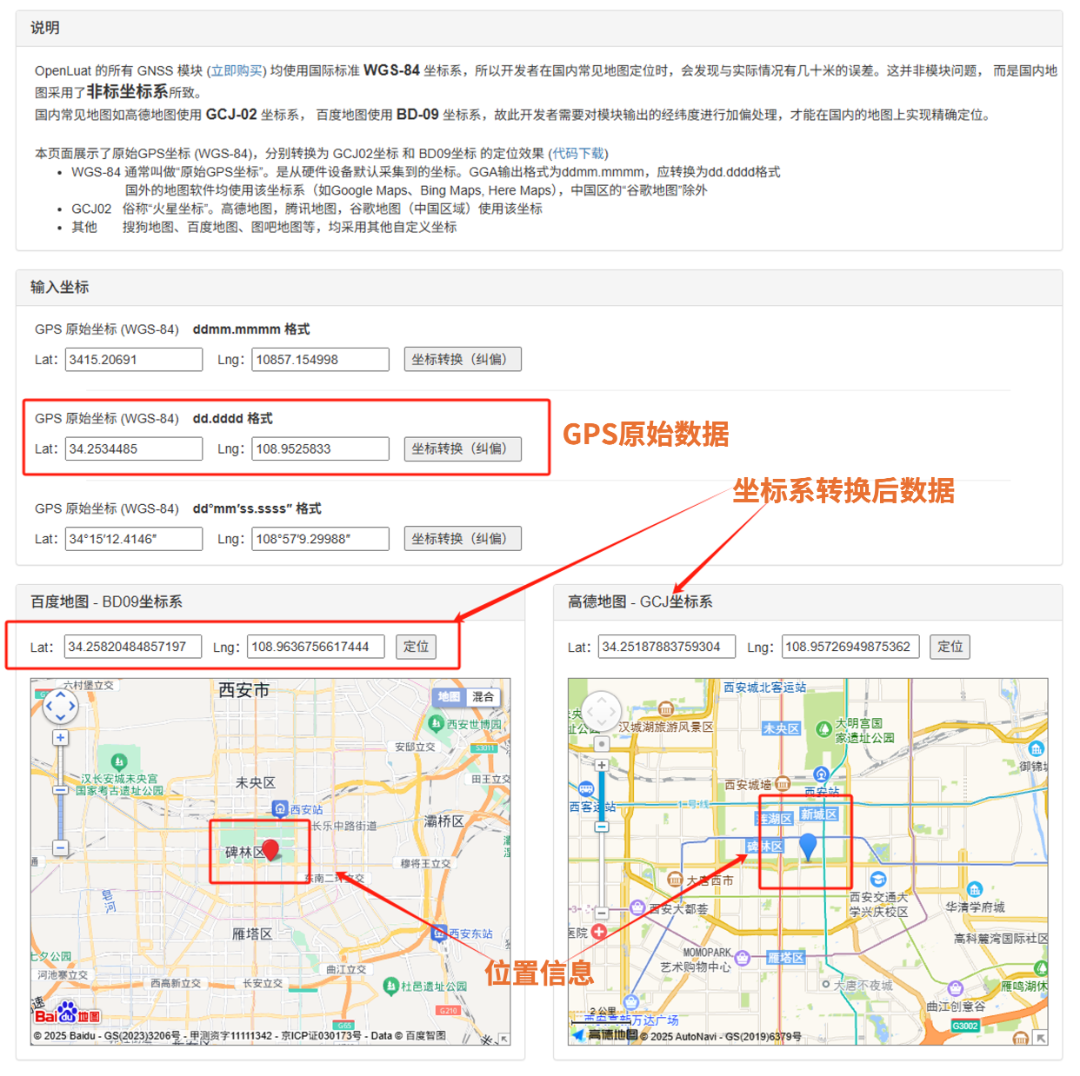The image size is (1080, 1076).
Task: Open the Gaode map overview arrow in corner
Action: click(1040, 1037)
